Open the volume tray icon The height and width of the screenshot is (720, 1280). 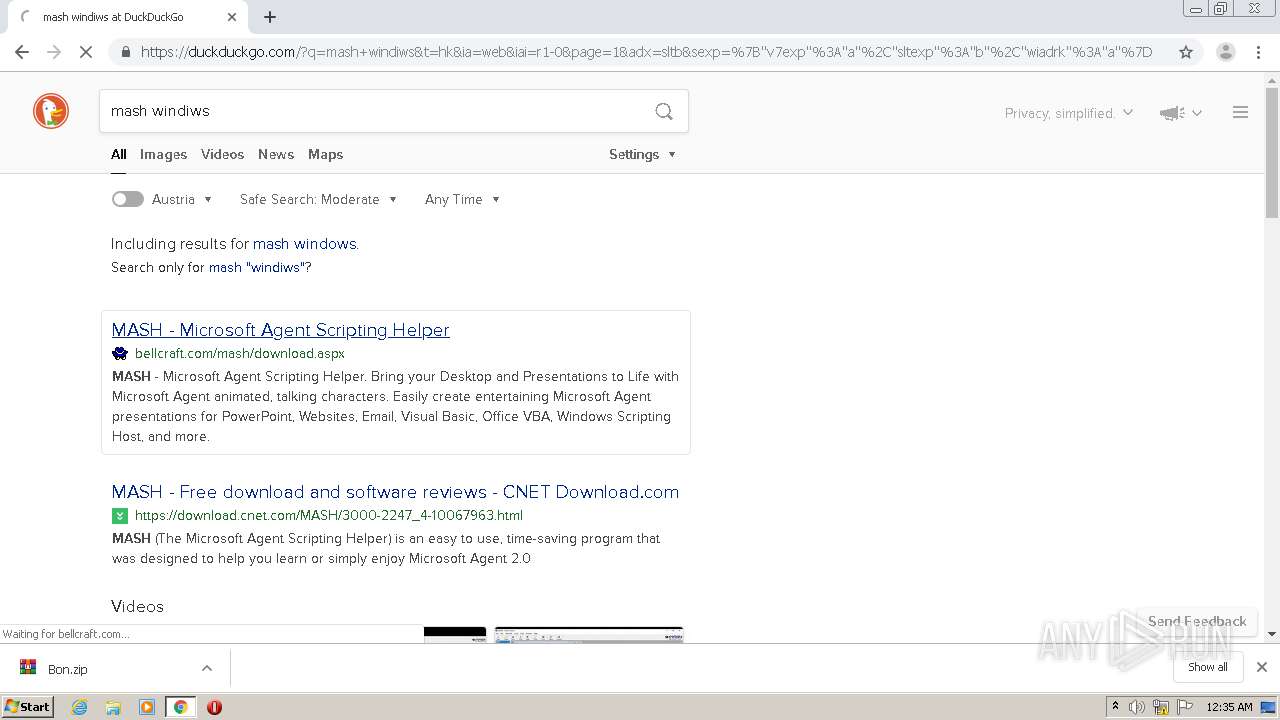point(1137,707)
